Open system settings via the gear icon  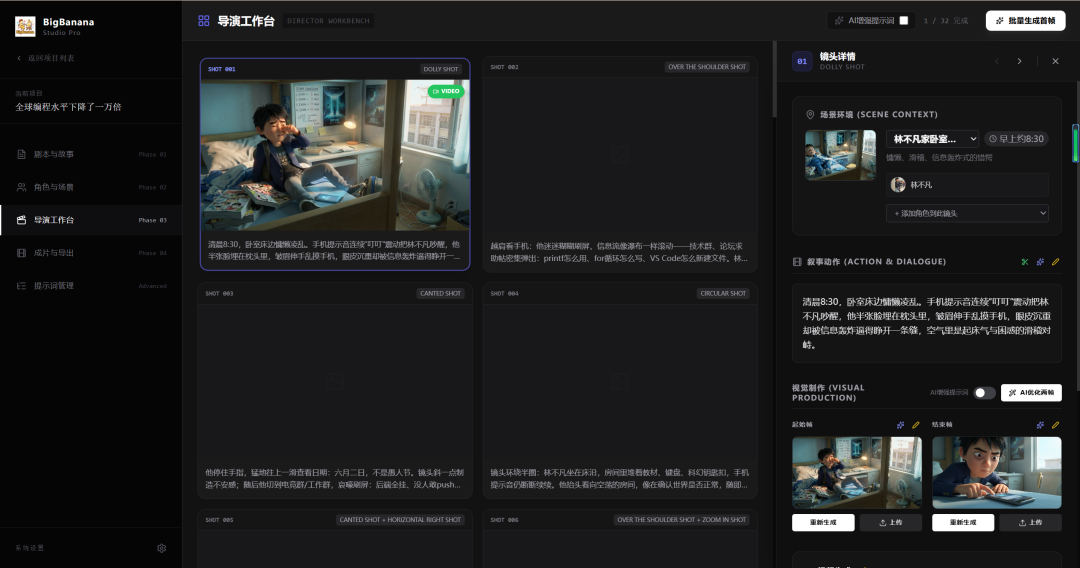click(x=162, y=548)
